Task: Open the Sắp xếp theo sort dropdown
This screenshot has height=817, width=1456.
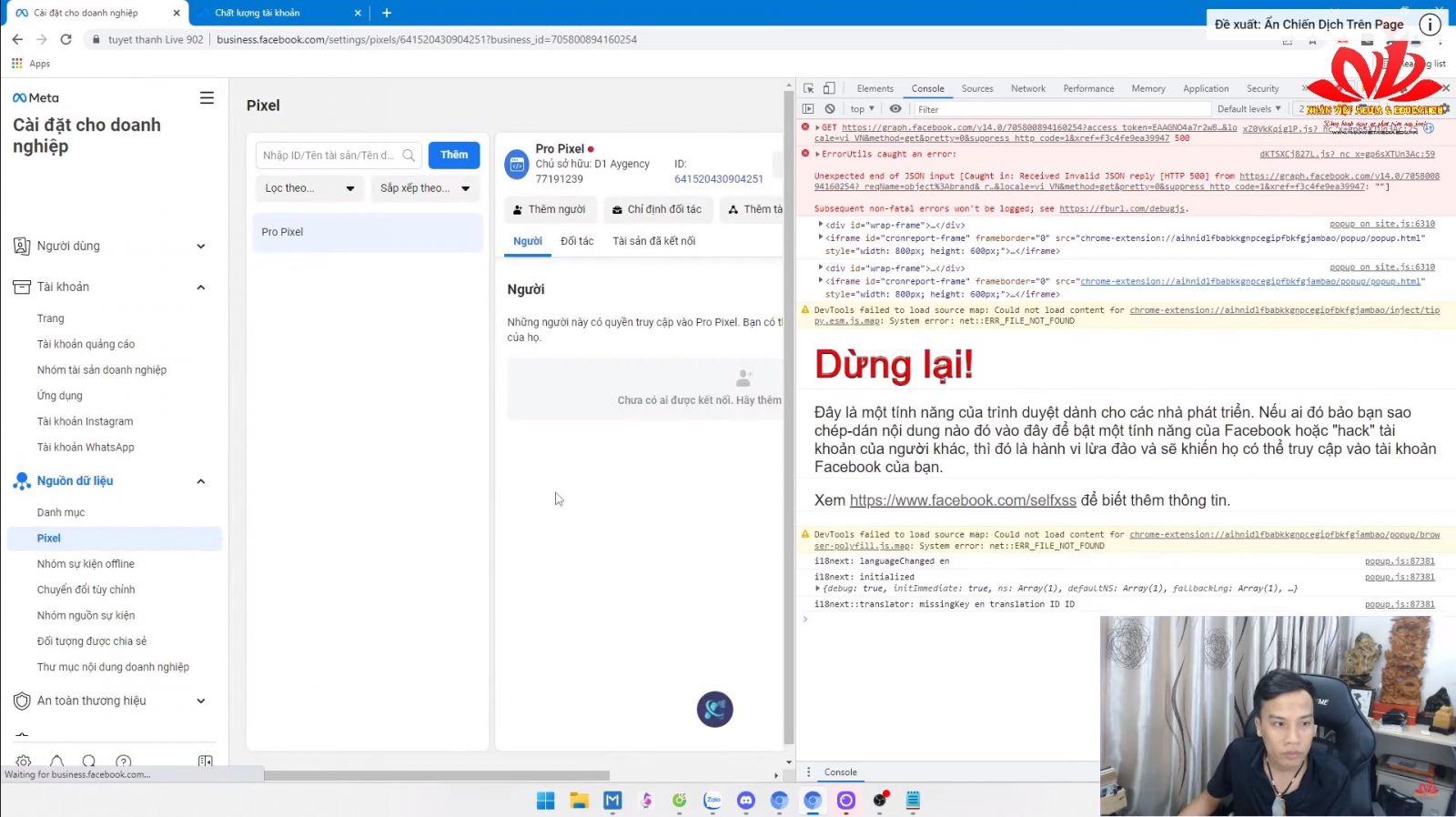Action: [x=425, y=188]
